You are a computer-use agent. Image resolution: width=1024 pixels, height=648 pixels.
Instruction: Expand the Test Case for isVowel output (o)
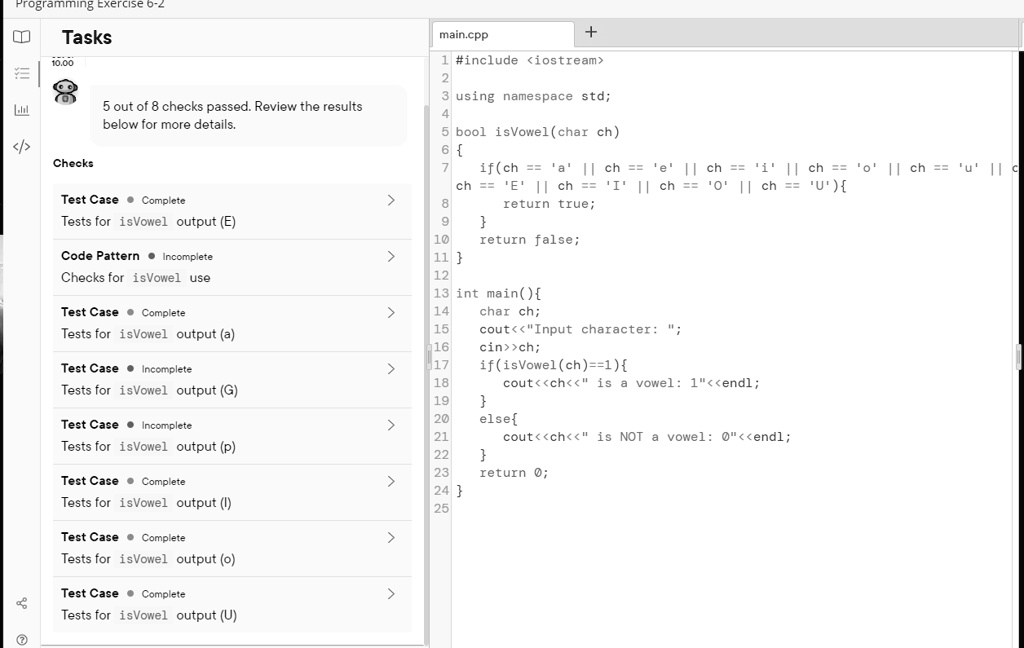391,536
